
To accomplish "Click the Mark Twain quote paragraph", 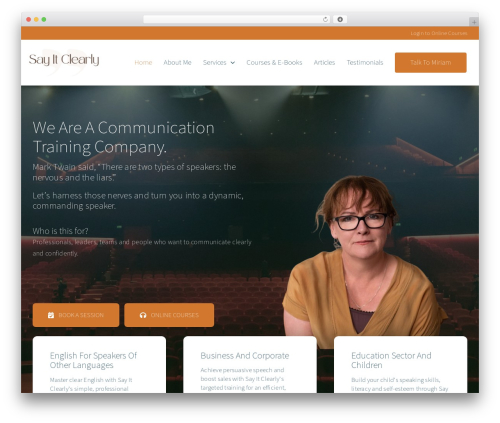I will coord(134,172).
